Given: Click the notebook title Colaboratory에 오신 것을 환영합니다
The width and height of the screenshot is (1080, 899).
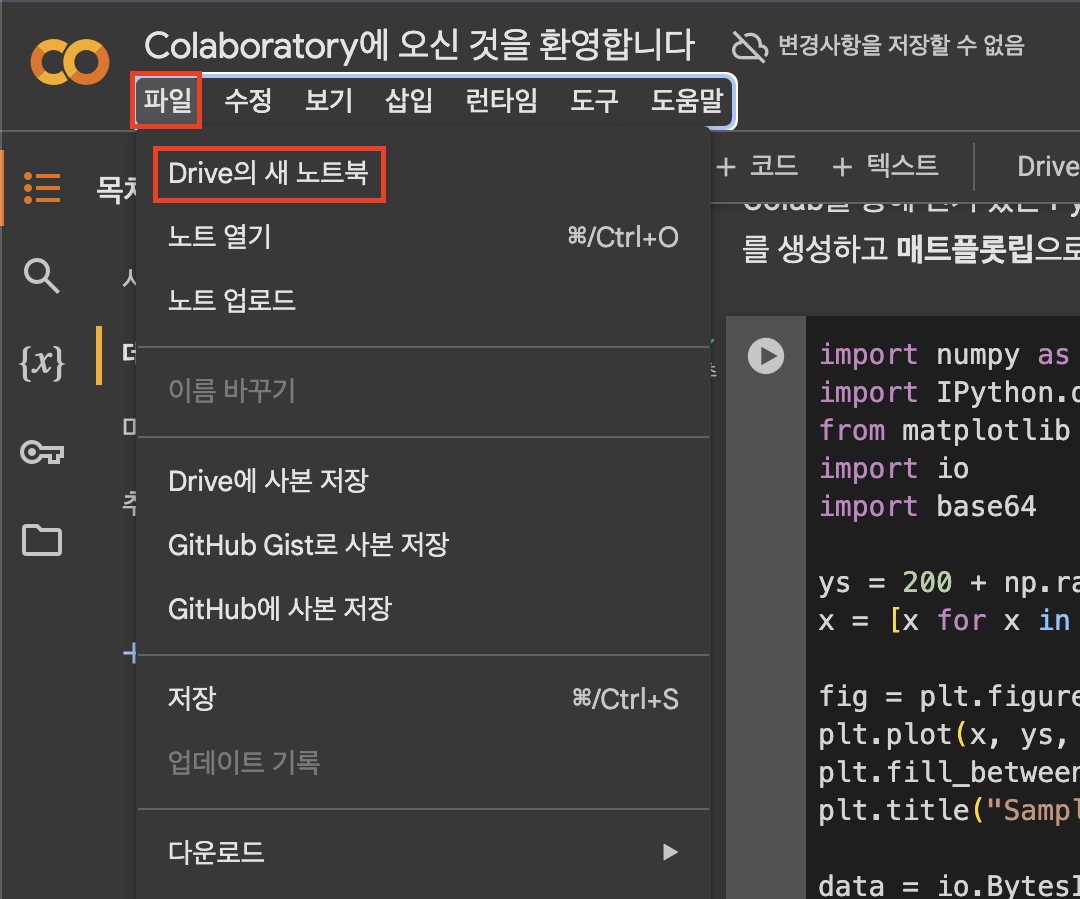Looking at the screenshot, I should [419, 45].
